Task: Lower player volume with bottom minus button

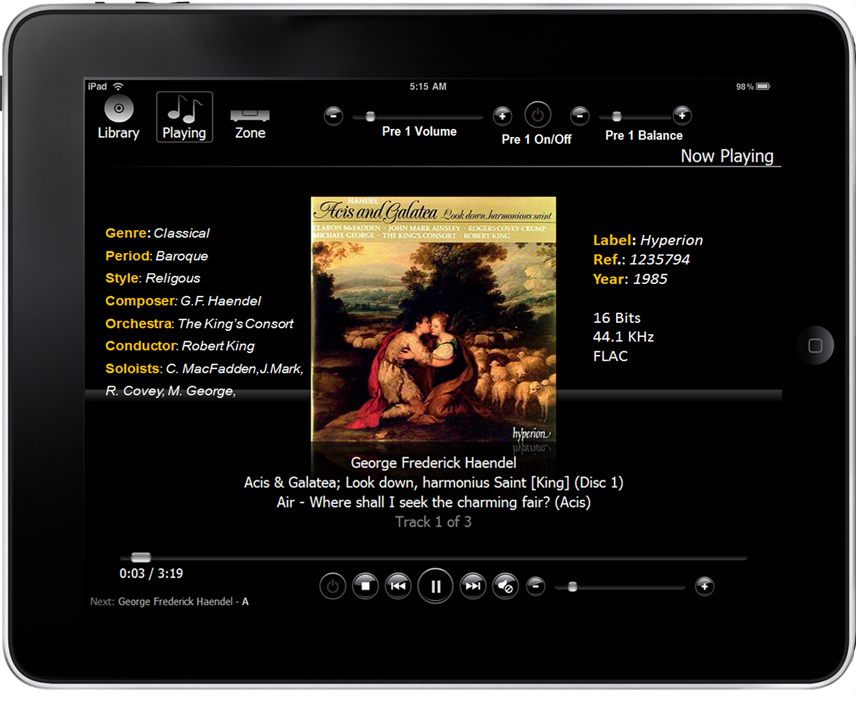Action: point(536,586)
